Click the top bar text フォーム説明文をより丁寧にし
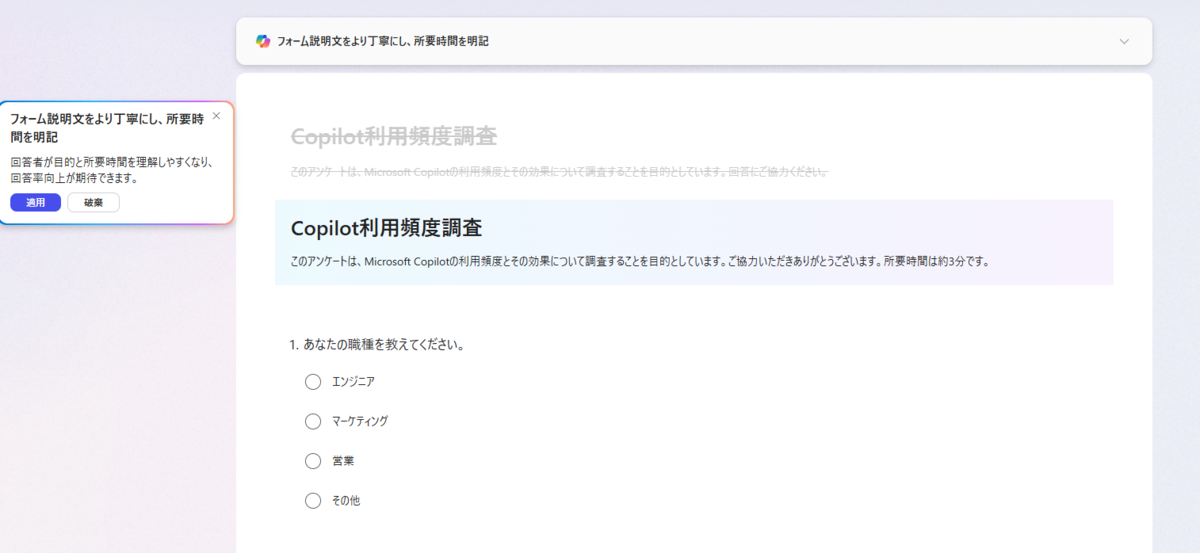Screen dimensions: 1200x553 click(382, 41)
